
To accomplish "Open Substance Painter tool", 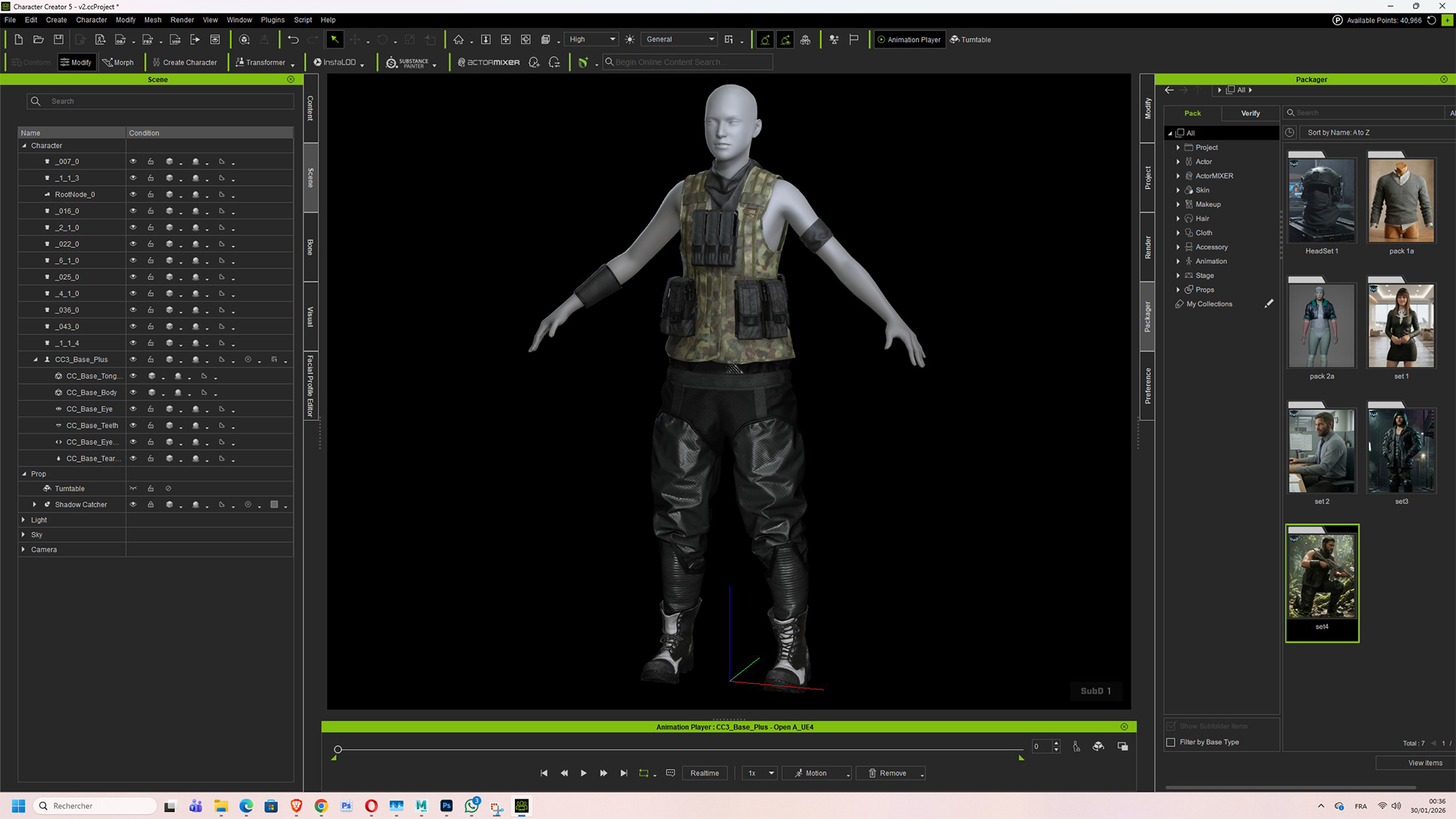I will (408, 63).
